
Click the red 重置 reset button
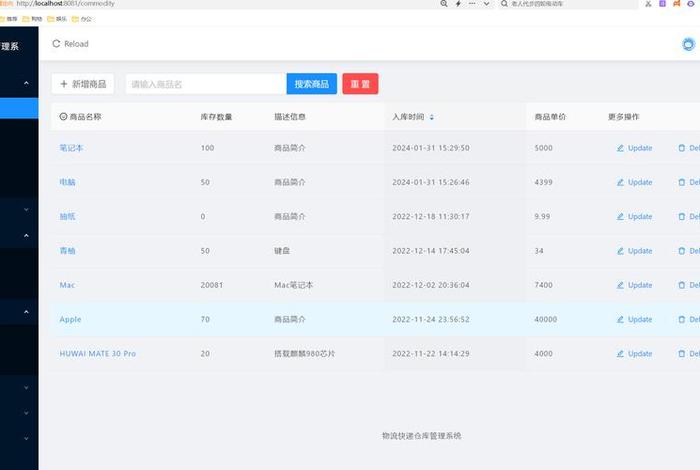[x=360, y=84]
